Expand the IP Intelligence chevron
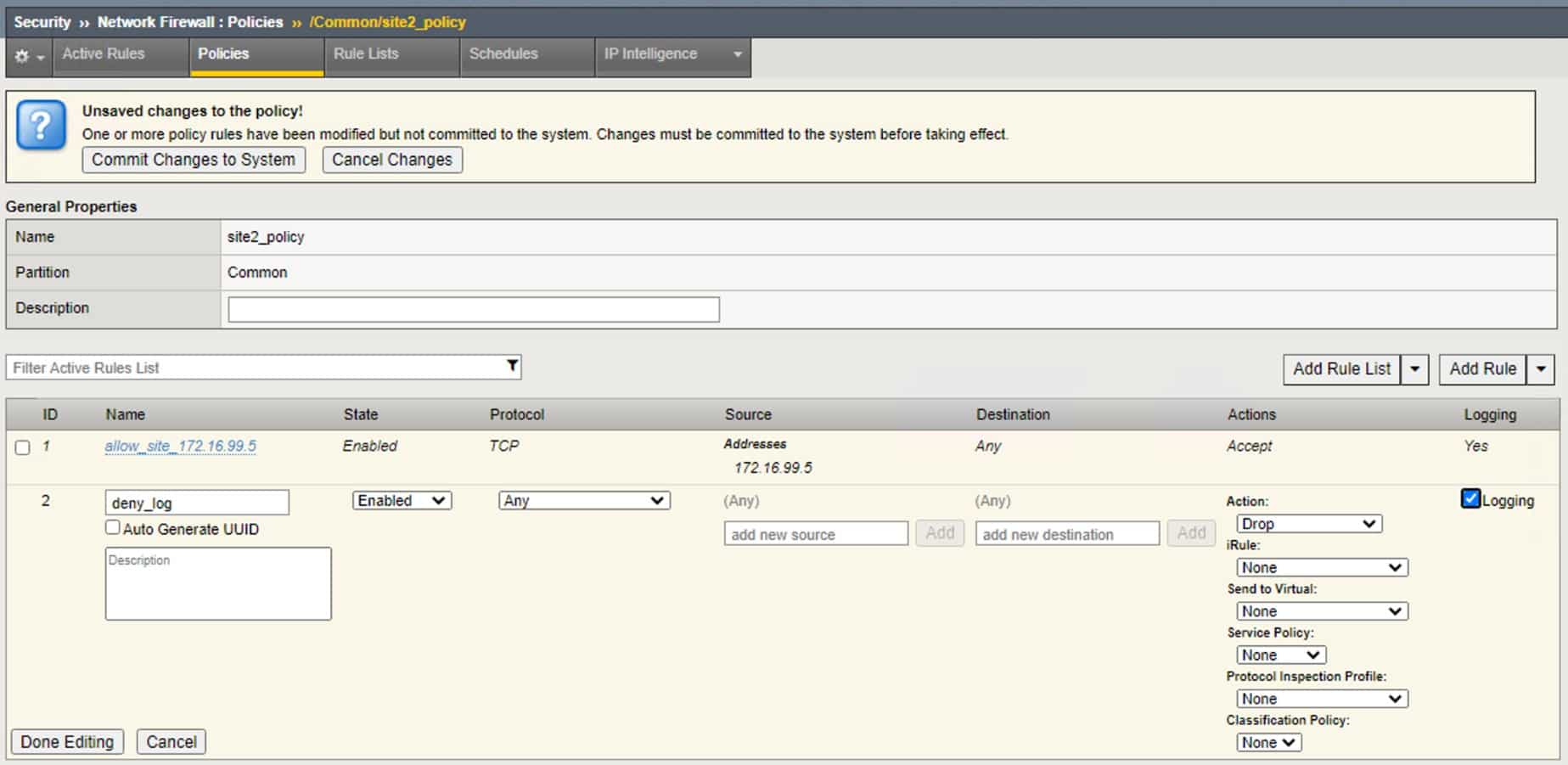The width and height of the screenshot is (1568, 765). [735, 53]
